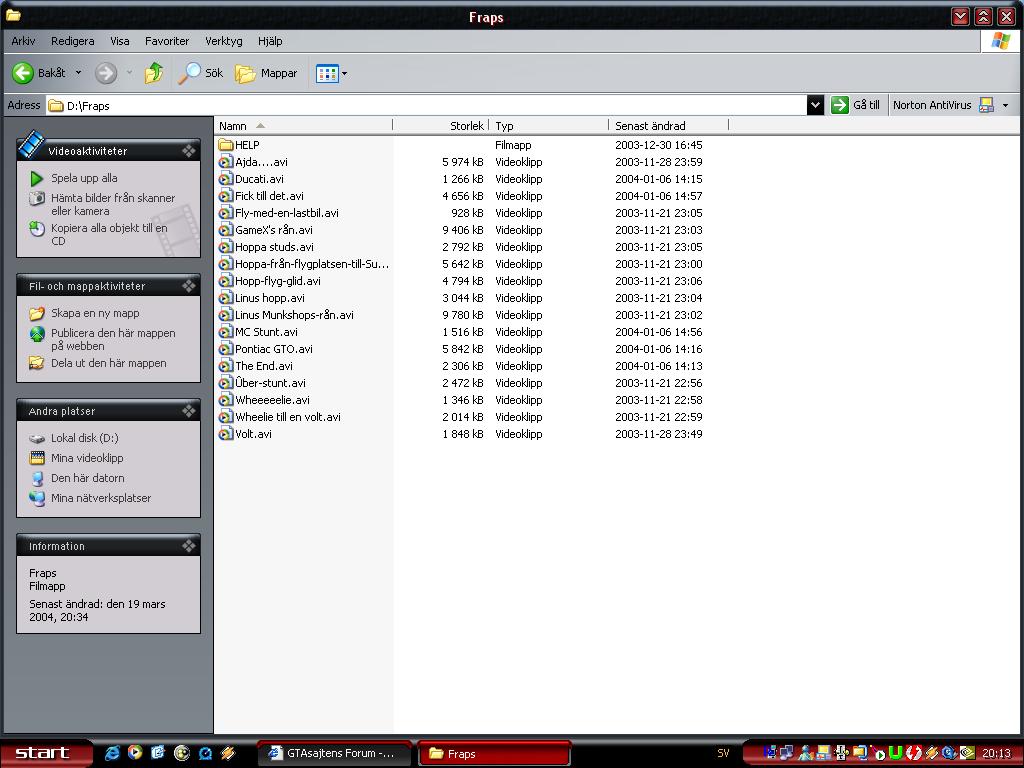
Task: Click the Bakåt back arrow icon
Action: tap(23, 73)
